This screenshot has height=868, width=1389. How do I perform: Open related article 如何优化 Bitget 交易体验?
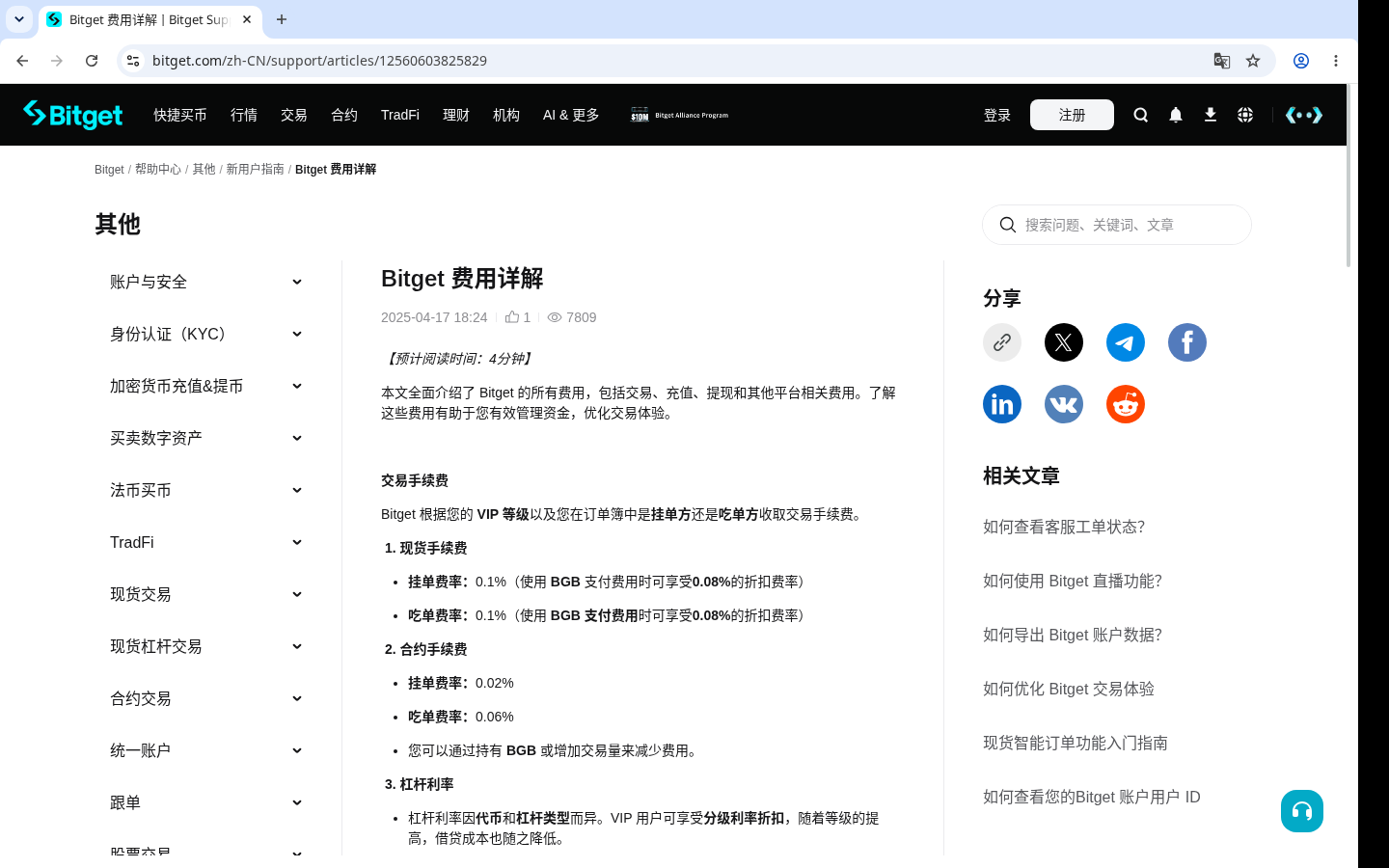[1069, 689]
